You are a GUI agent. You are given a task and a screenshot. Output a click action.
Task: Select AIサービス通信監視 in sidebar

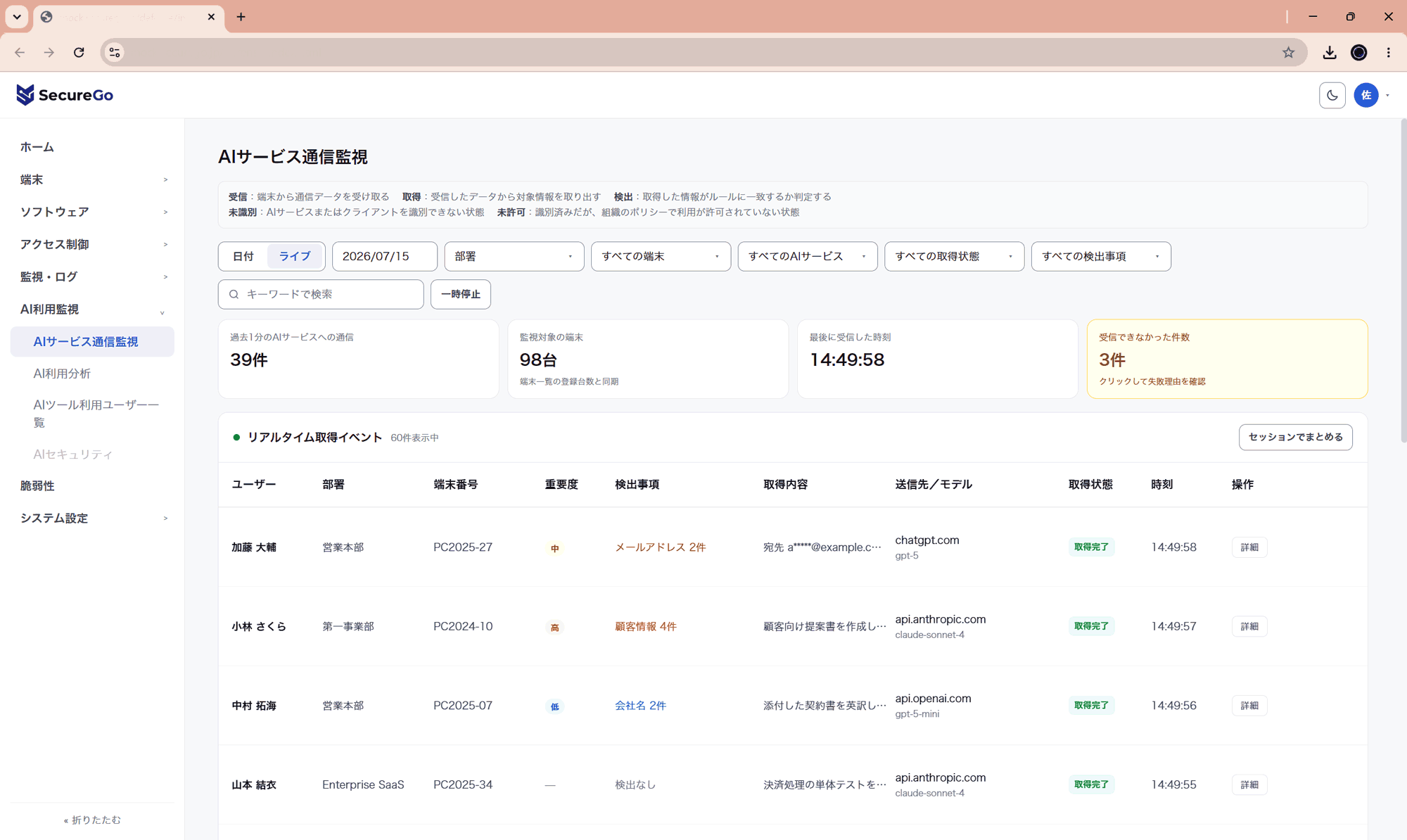[92, 341]
